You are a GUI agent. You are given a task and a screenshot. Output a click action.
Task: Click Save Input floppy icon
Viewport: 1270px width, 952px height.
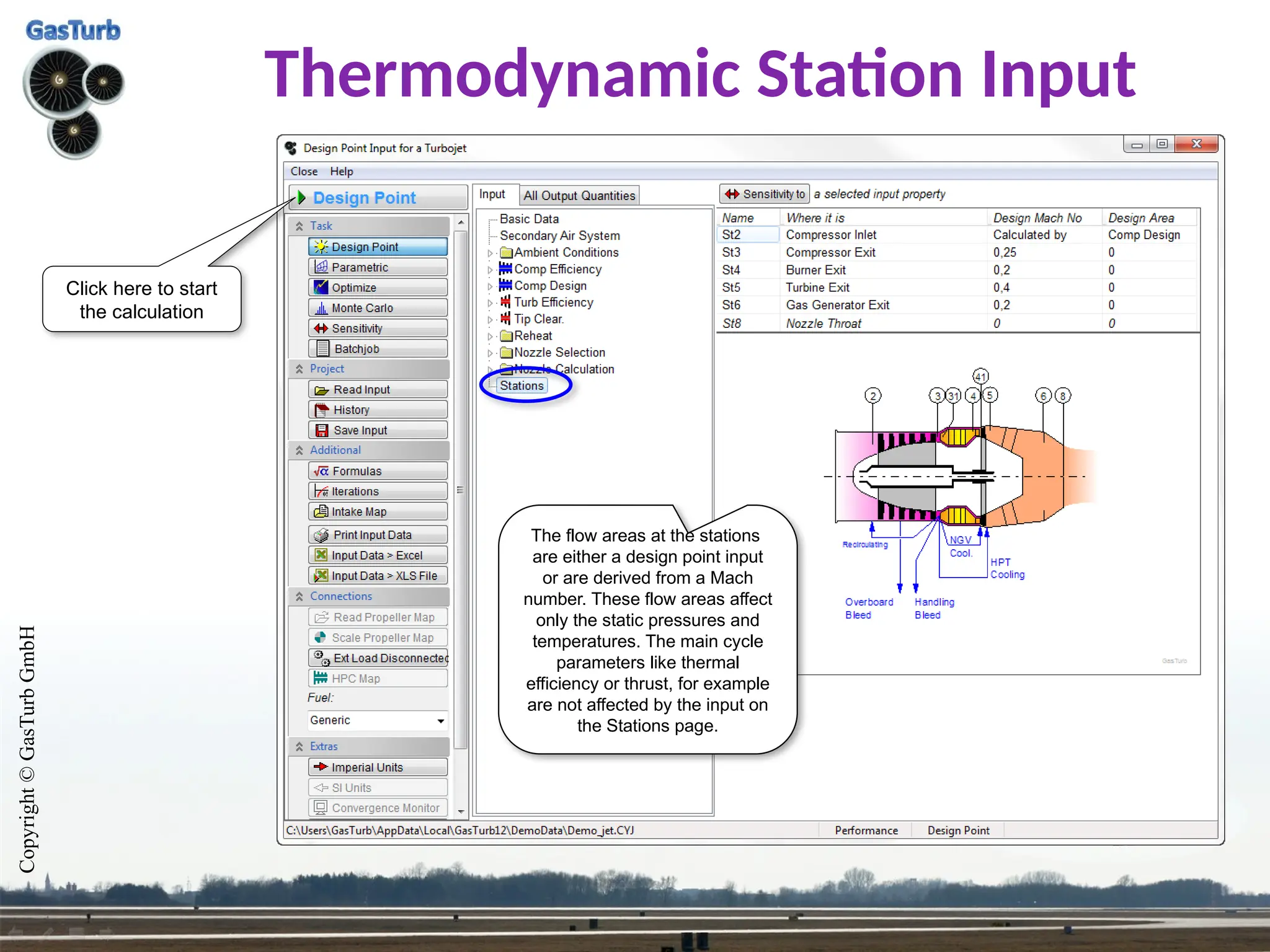[x=321, y=430]
